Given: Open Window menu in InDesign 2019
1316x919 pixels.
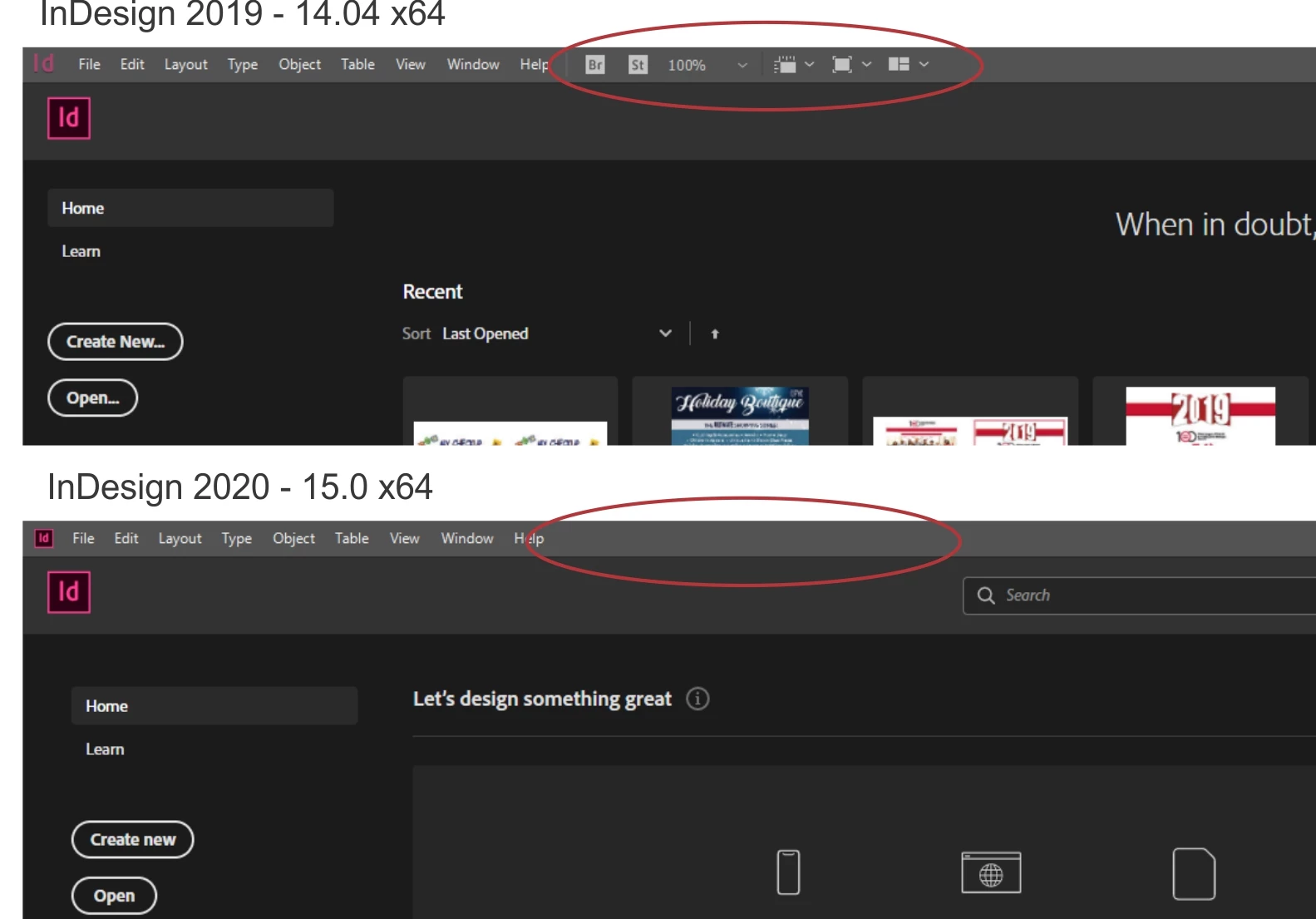Looking at the screenshot, I should tap(473, 64).
